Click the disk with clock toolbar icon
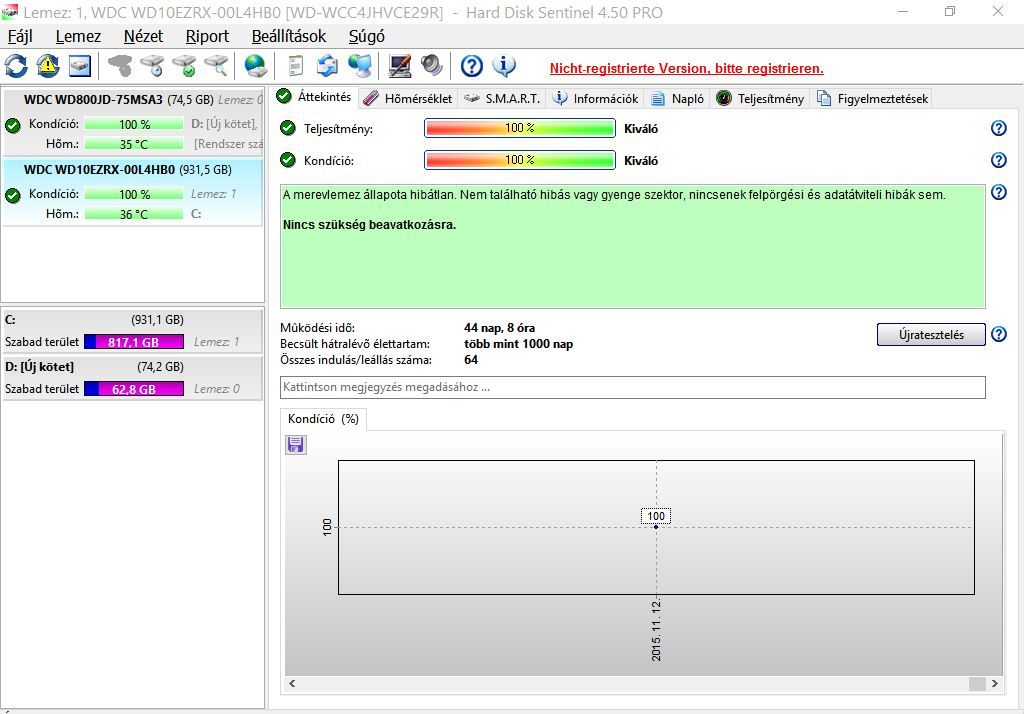The height and width of the screenshot is (714, 1024). pos(152,66)
